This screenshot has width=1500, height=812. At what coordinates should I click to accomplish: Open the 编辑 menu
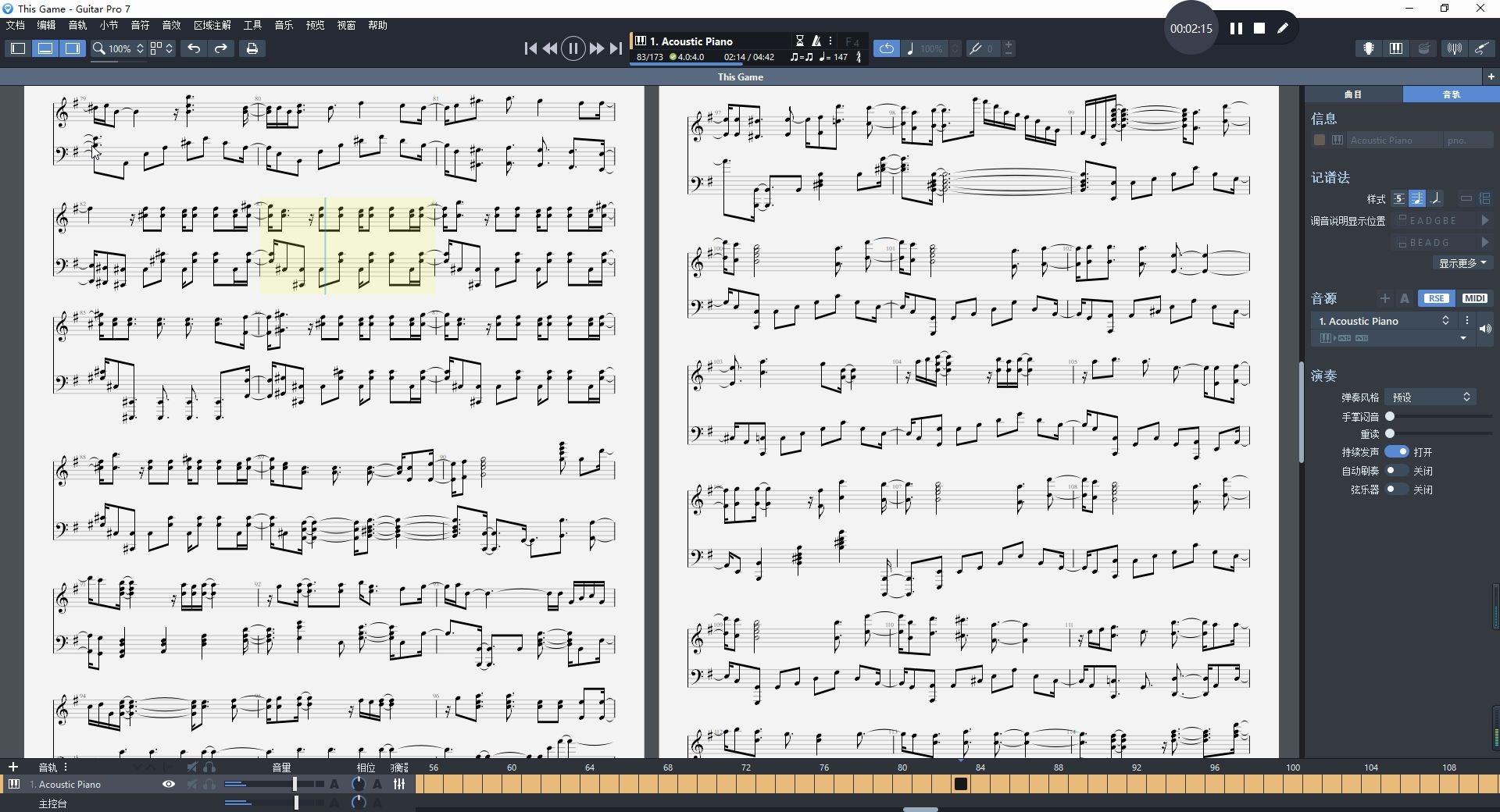click(47, 25)
